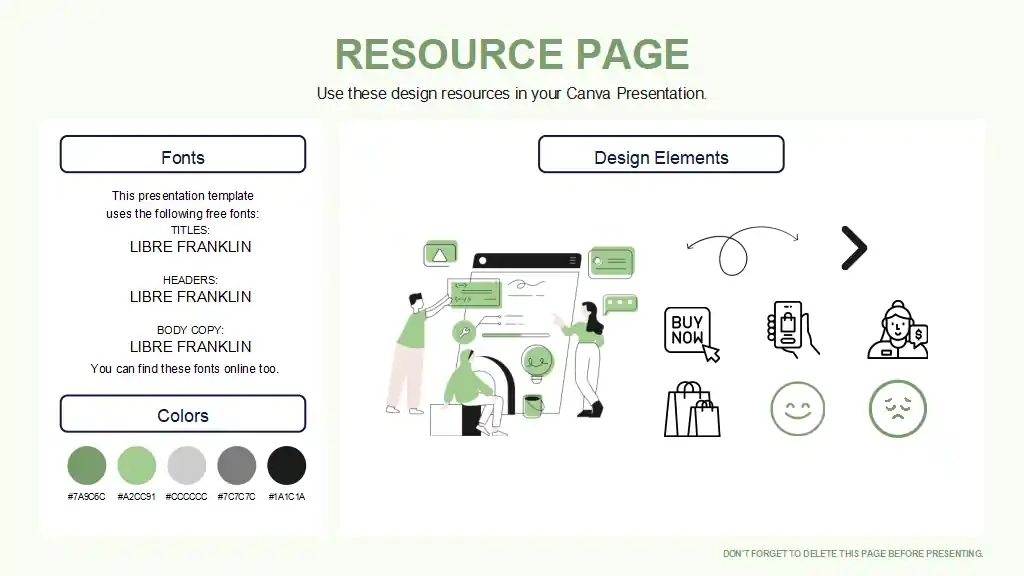The height and width of the screenshot is (576, 1024).
Task: Select LIBRE FRANKLIN under TITLES
Action: click(190, 247)
